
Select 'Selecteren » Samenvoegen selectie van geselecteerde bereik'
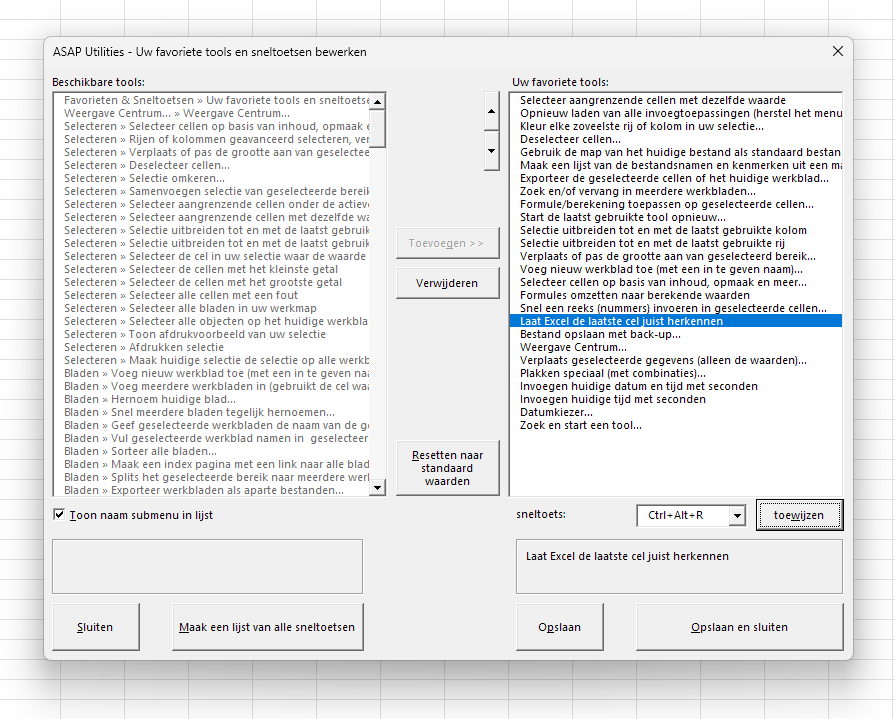212,192
